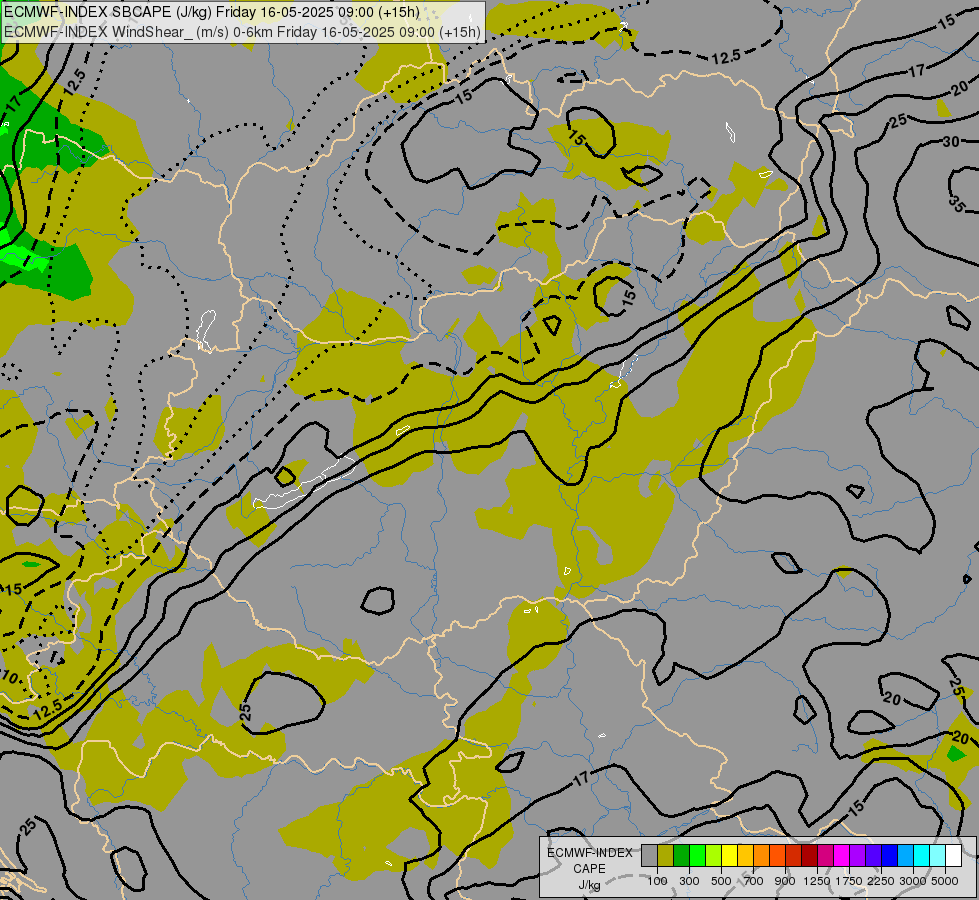Viewport: 979px width, 900px height.
Task: Click the bright magenta swatch in the CAPE legend
Action: (x=842, y=856)
